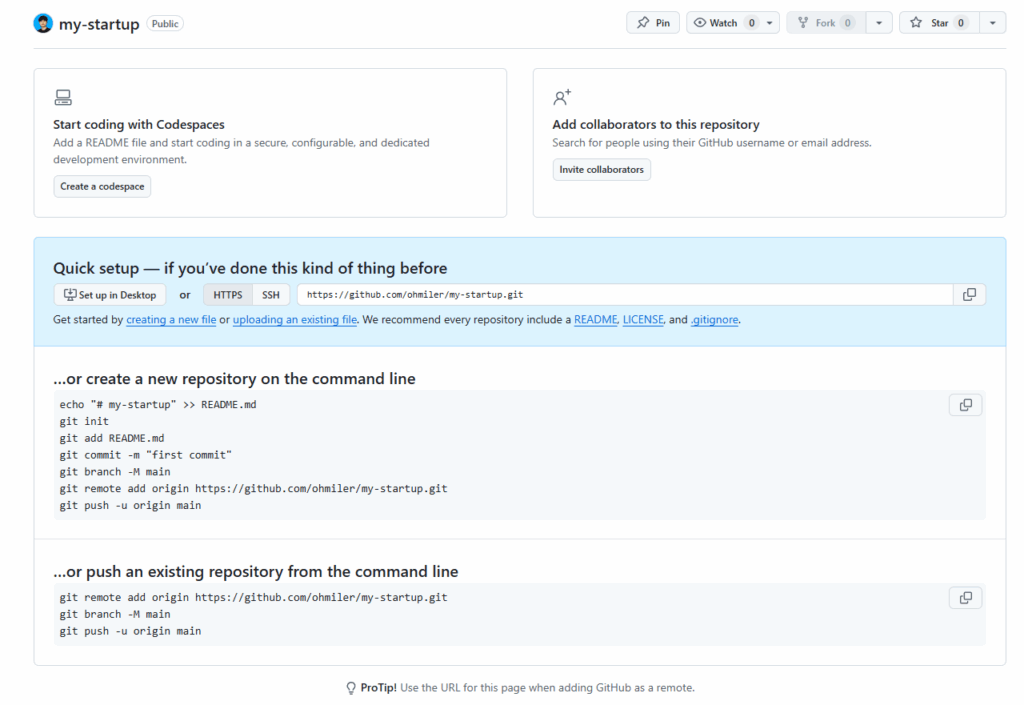Screen dimensions: 1024x705
Task: Open the uploading an existing file link
Action: pos(295,320)
